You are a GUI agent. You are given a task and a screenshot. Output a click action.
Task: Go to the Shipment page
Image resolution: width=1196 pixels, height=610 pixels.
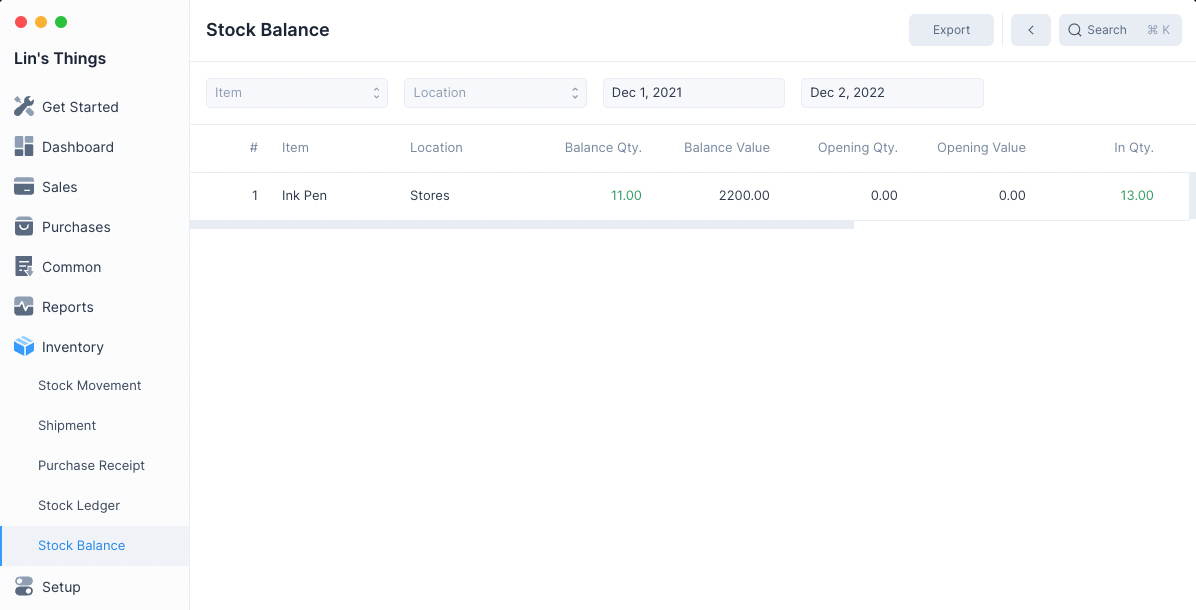pyautogui.click(x=67, y=426)
